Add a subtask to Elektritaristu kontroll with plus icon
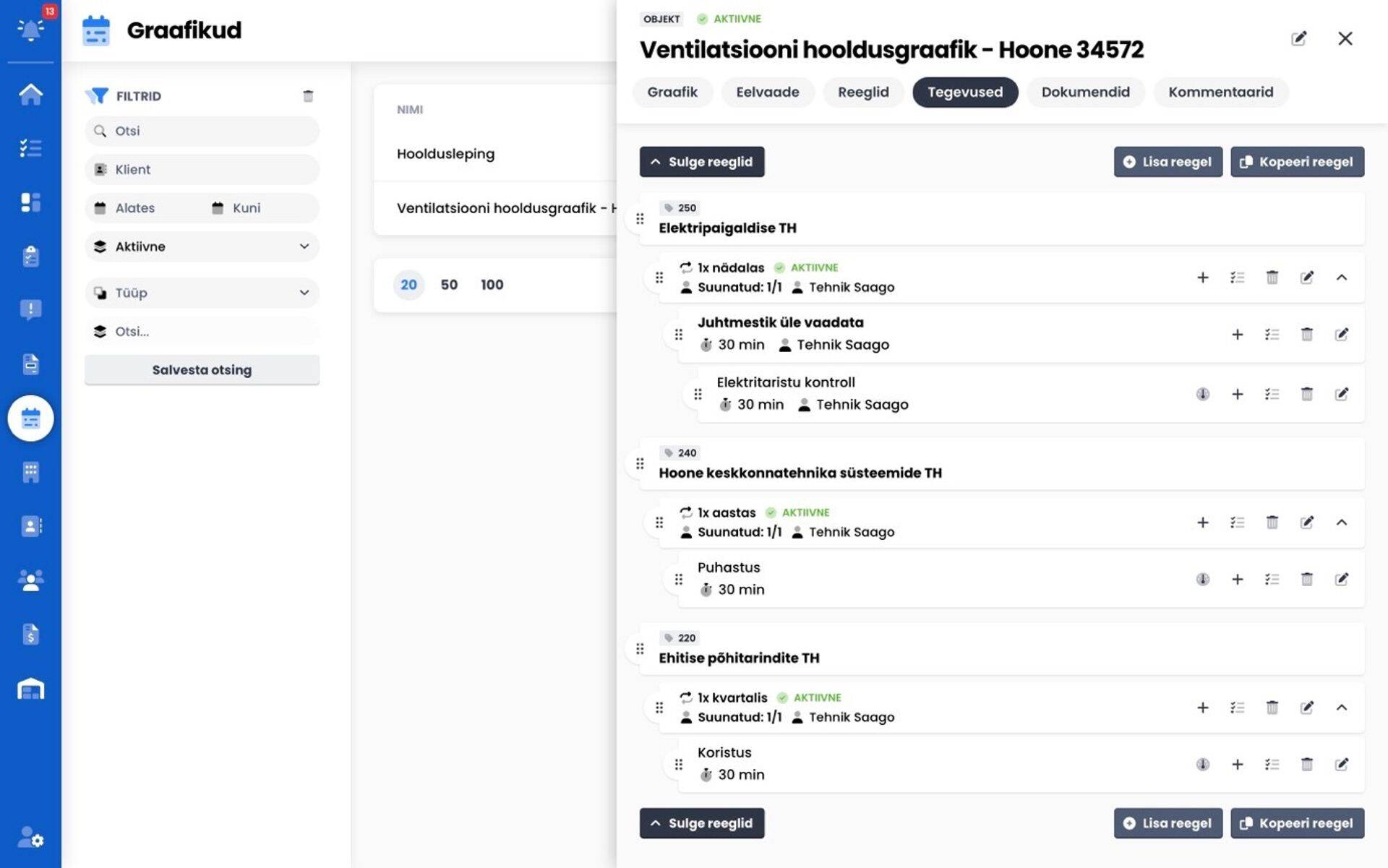The width and height of the screenshot is (1388, 868). pos(1238,394)
